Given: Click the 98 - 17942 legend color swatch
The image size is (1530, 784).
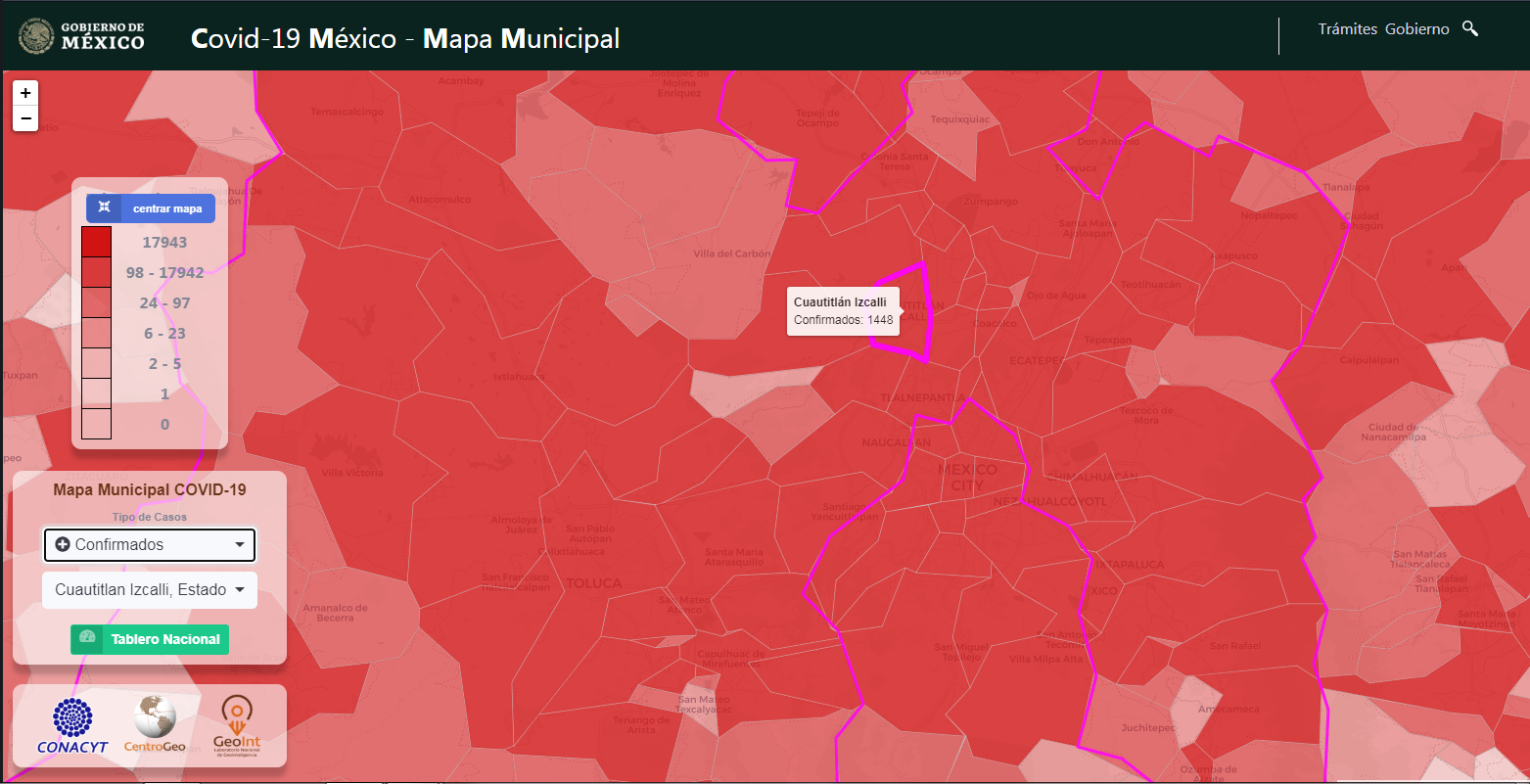Looking at the screenshot, I should click(x=96, y=272).
